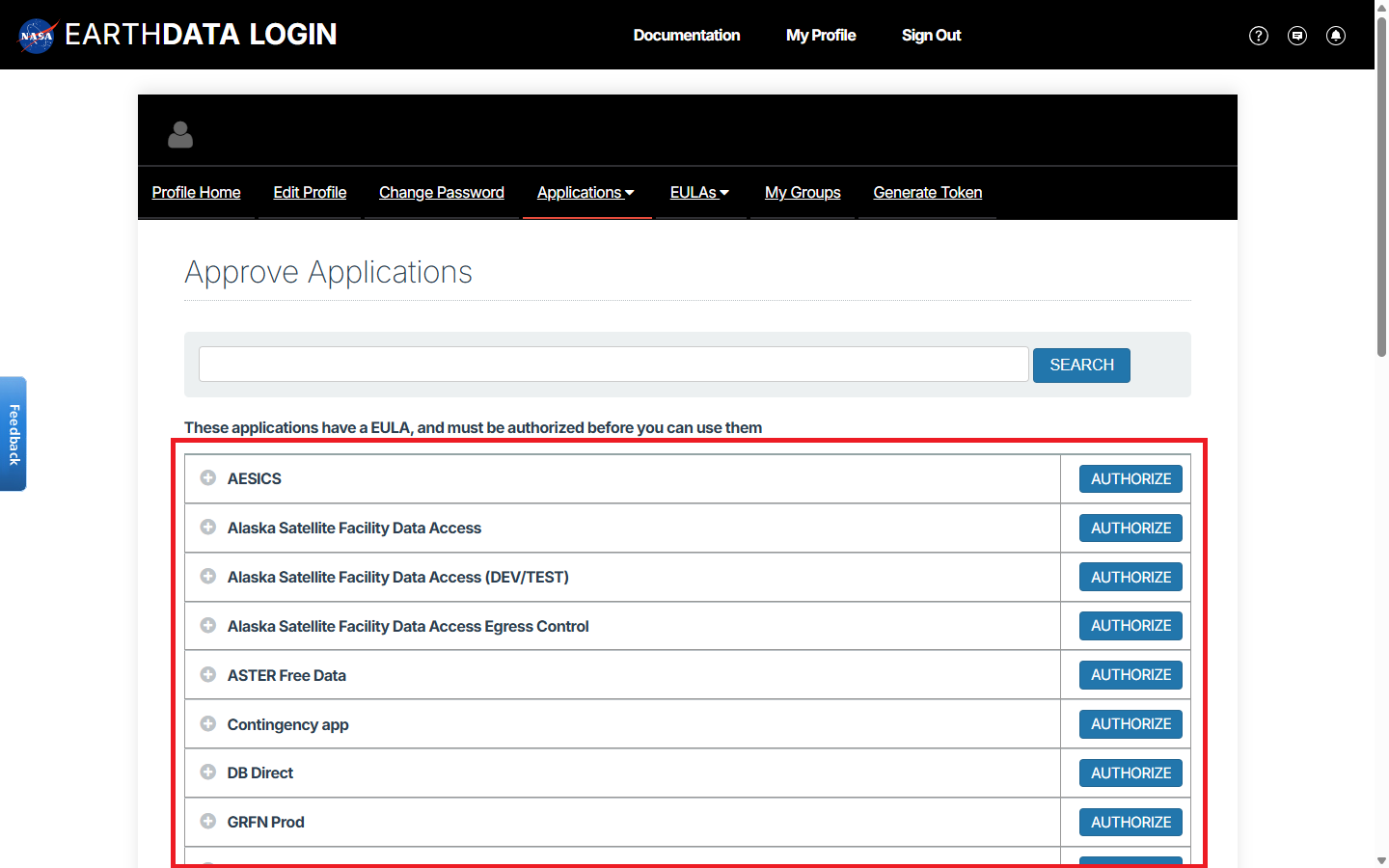
Task: Click the user avatar icon
Action: [180, 134]
